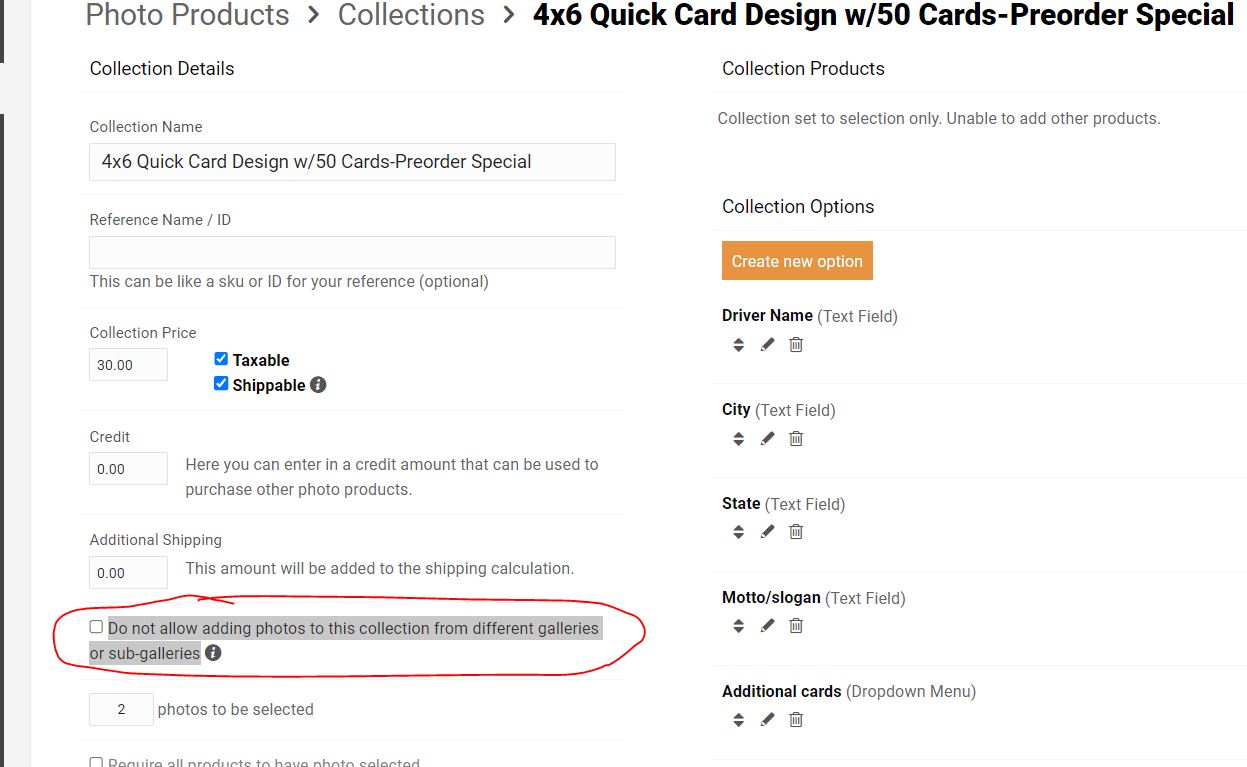Open info icon after sub-galleries text
The height and width of the screenshot is (767, 1247).
[x=213, y=653]
